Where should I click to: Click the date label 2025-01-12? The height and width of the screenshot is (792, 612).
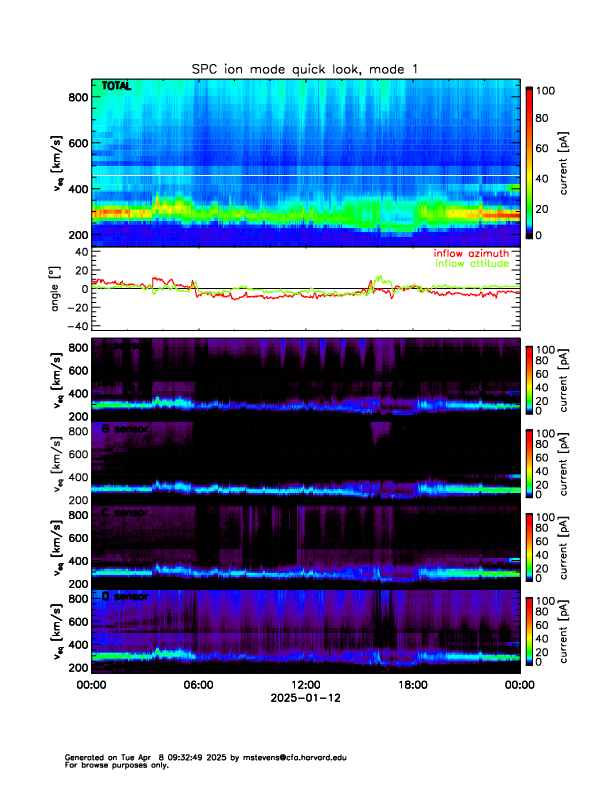tap(305, 697)
